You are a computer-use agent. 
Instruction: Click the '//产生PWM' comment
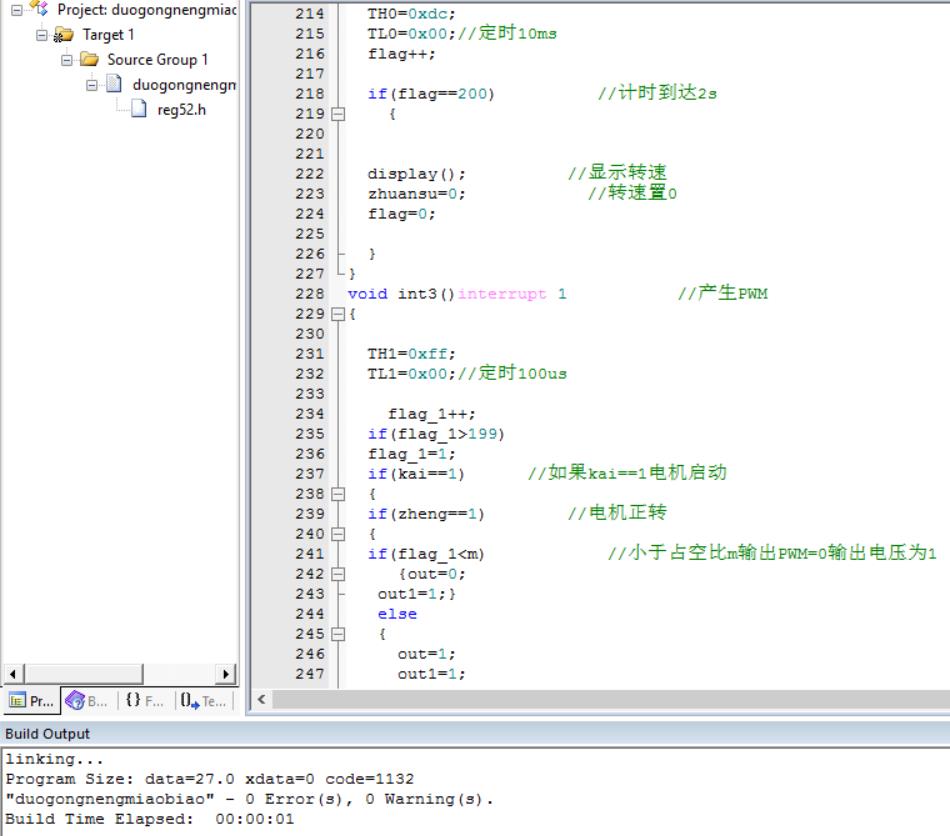point(722,293)
